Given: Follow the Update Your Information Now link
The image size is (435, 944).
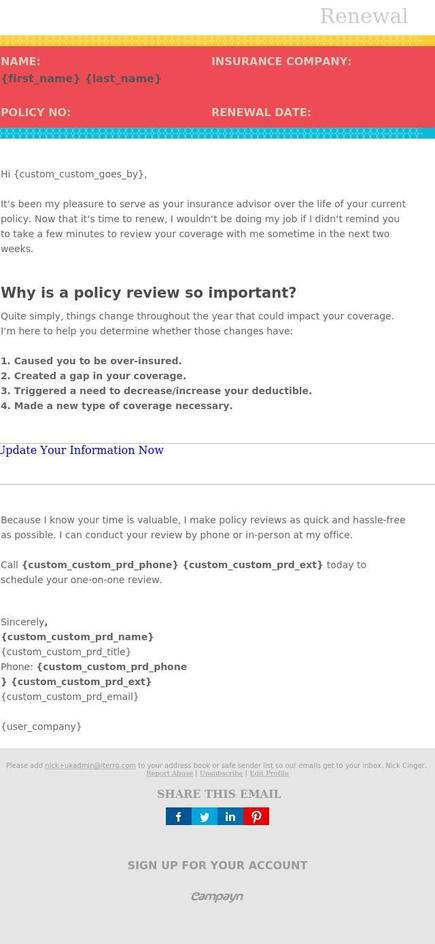Looking at the screenshot, I should (82, 450).
